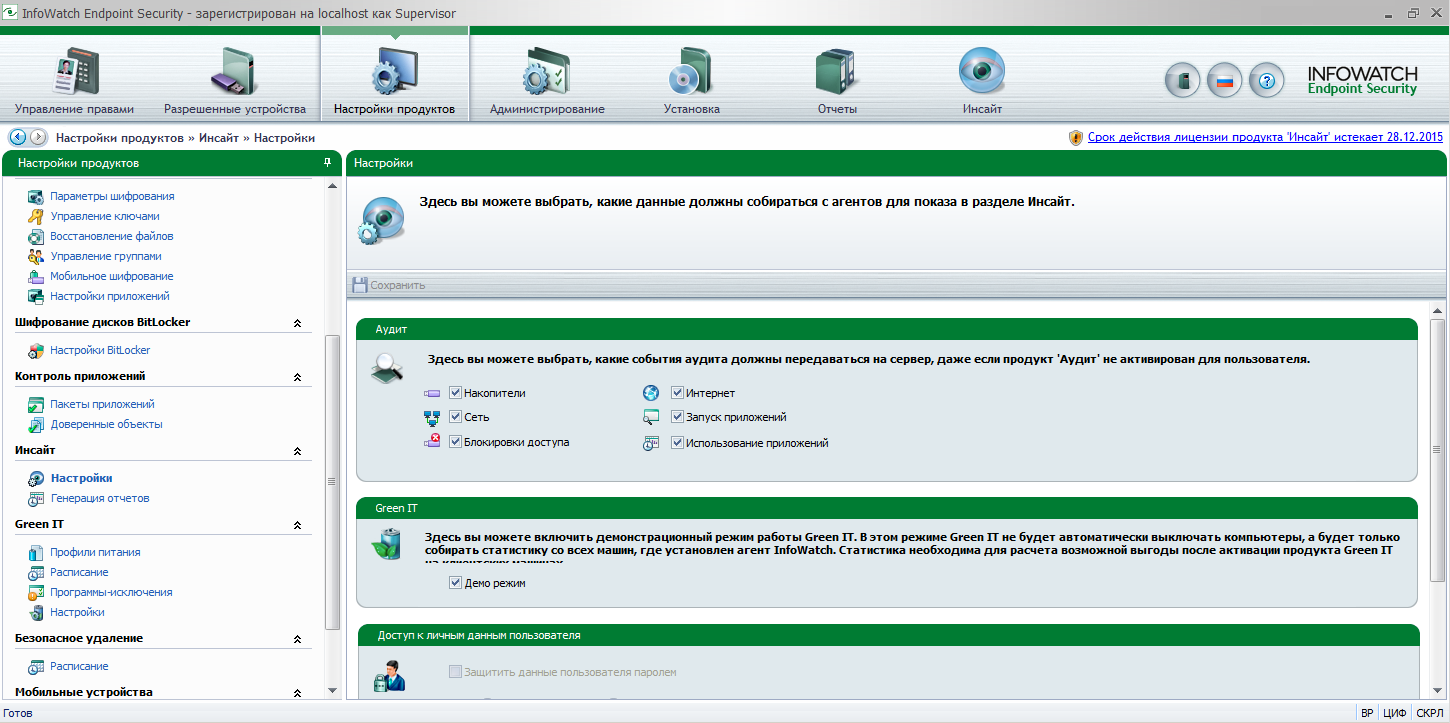Viewport: 1450px width, 723px height.
Task: Collapse the Шифрование дисков BitLocker section
Action: click(x=297, y=323)
